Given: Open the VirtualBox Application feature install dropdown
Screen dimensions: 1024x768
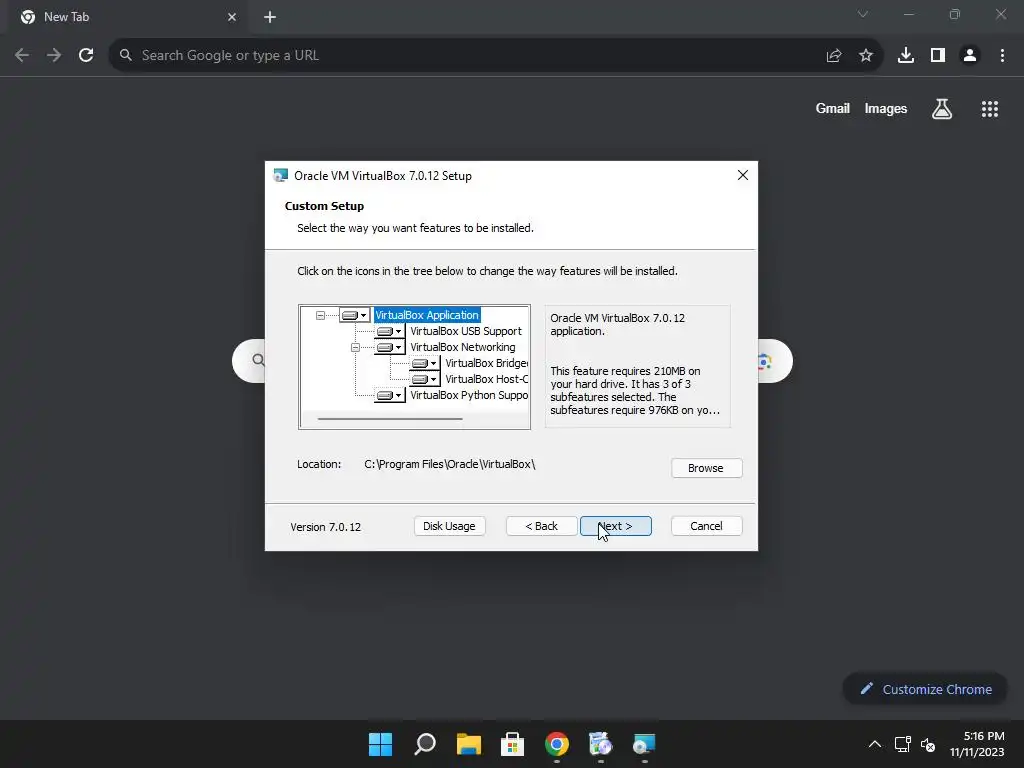Looking at the screenshot, I should tap(355, 315).
